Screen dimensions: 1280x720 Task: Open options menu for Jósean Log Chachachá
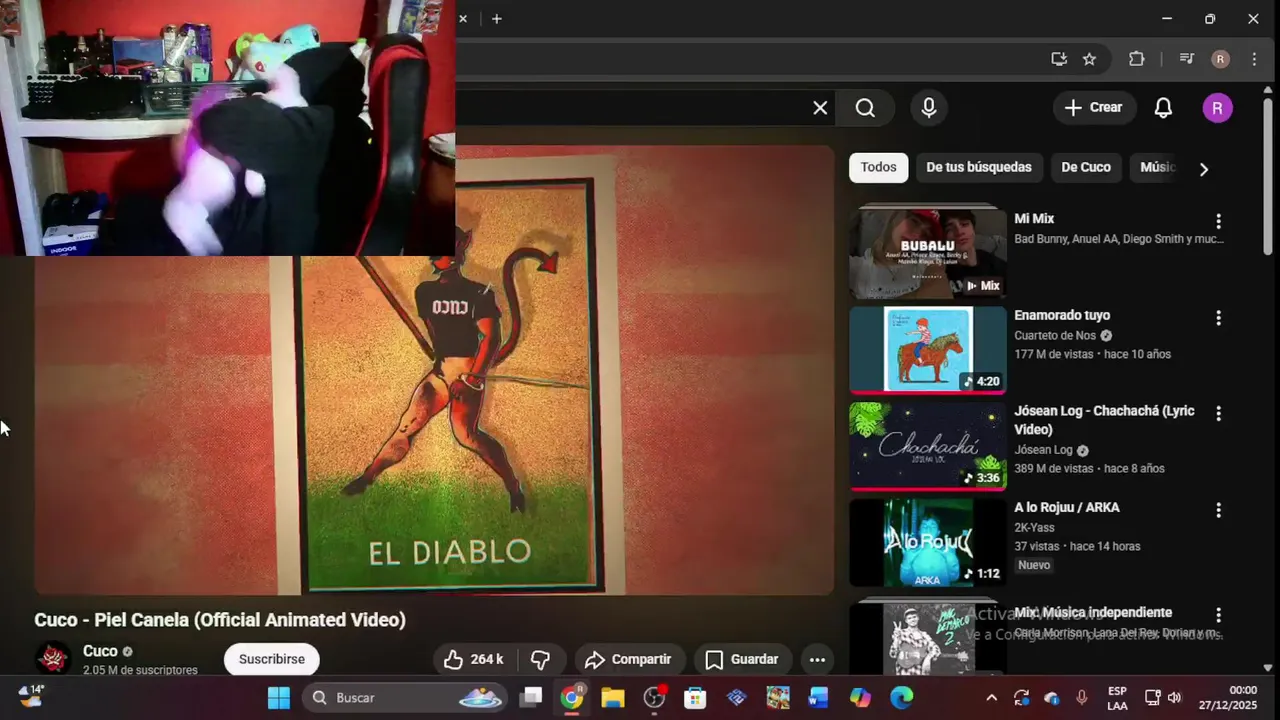1218,413
